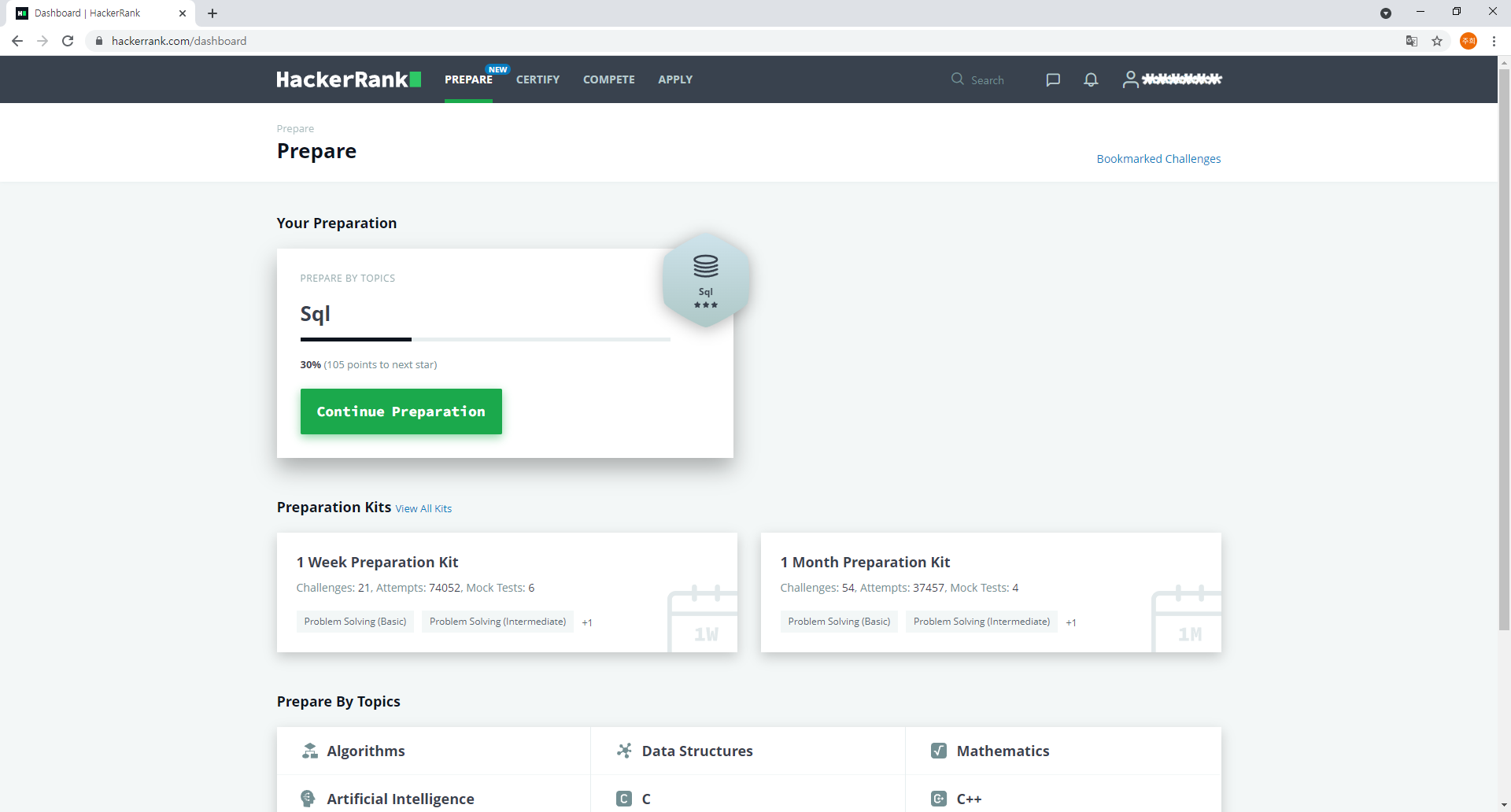1511x812 pixels.
Task: Click the '30% (105 points to next star)' text
Action: (368, 365)
